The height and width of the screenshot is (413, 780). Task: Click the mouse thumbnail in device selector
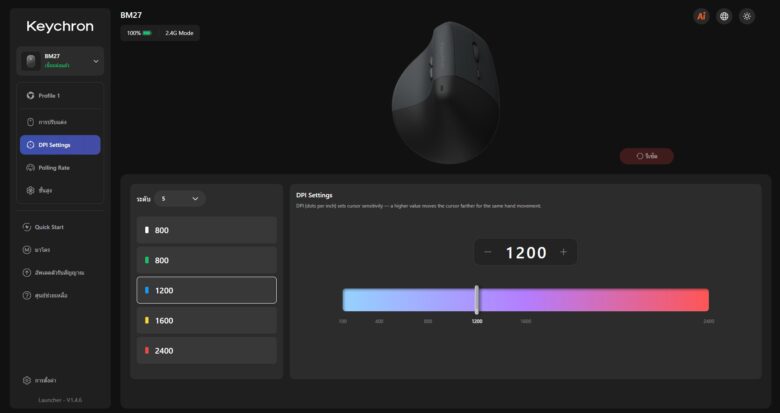click(x=31, y=61)
